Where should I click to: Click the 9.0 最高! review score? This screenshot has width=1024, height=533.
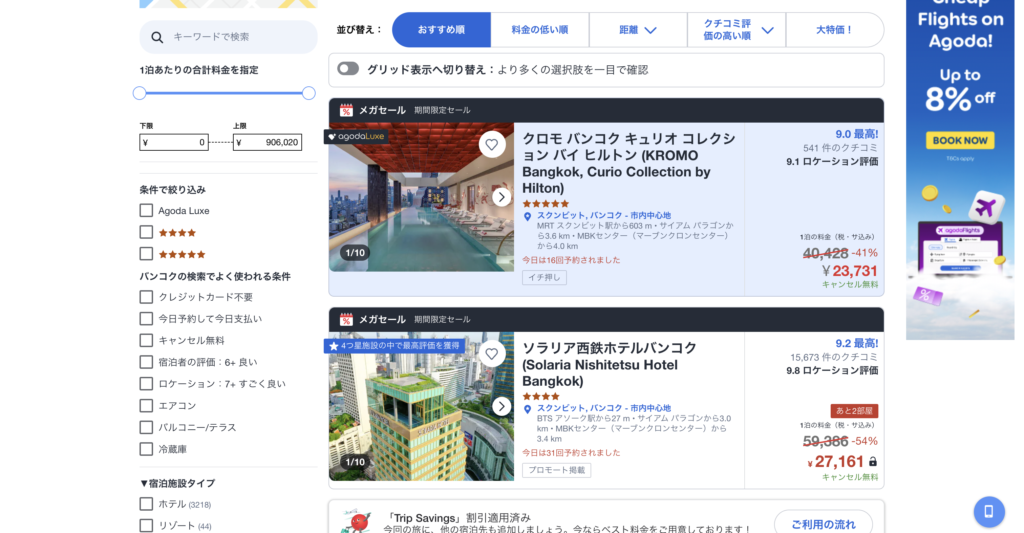point(857,134)
